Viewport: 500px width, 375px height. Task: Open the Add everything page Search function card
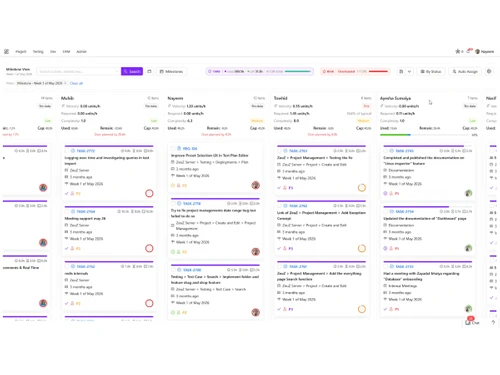coord(322,288)
